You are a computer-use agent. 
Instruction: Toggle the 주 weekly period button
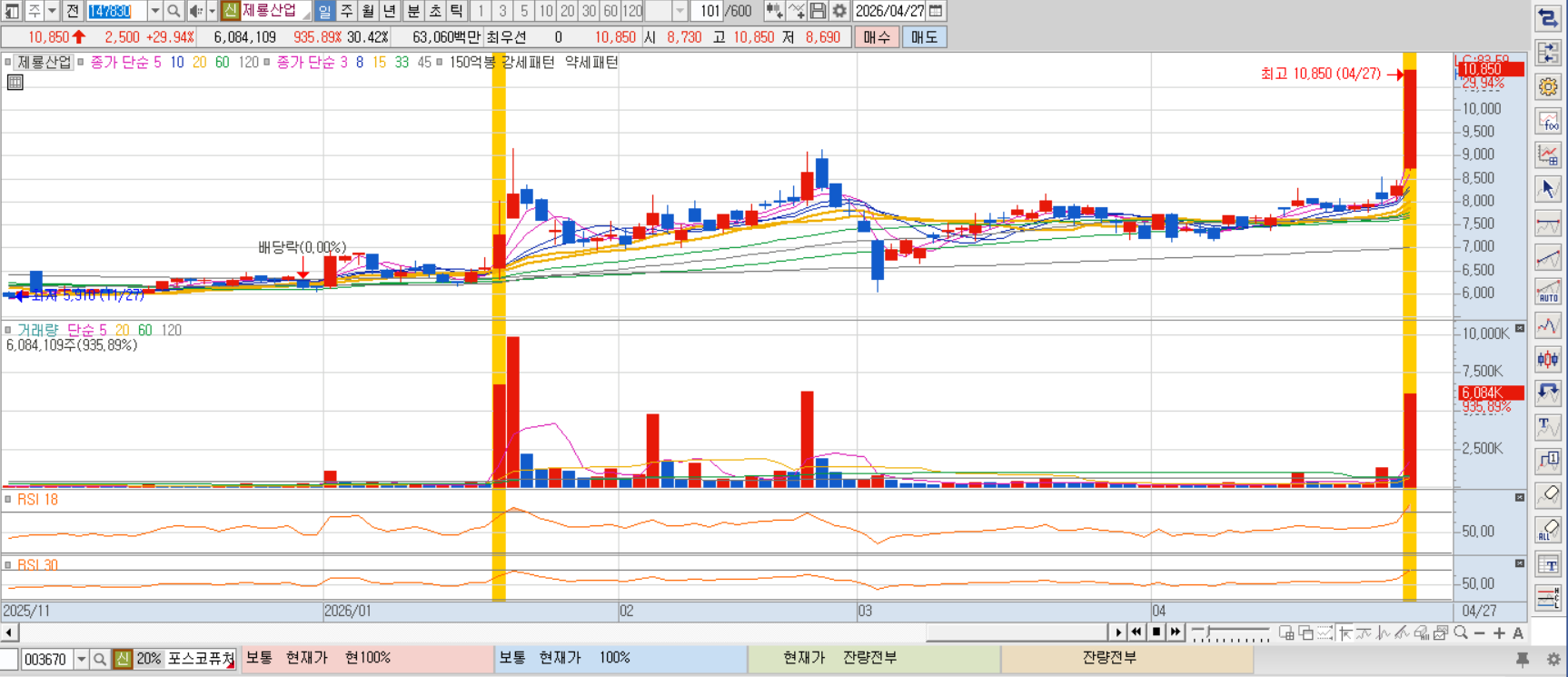[x=346, y=11]
